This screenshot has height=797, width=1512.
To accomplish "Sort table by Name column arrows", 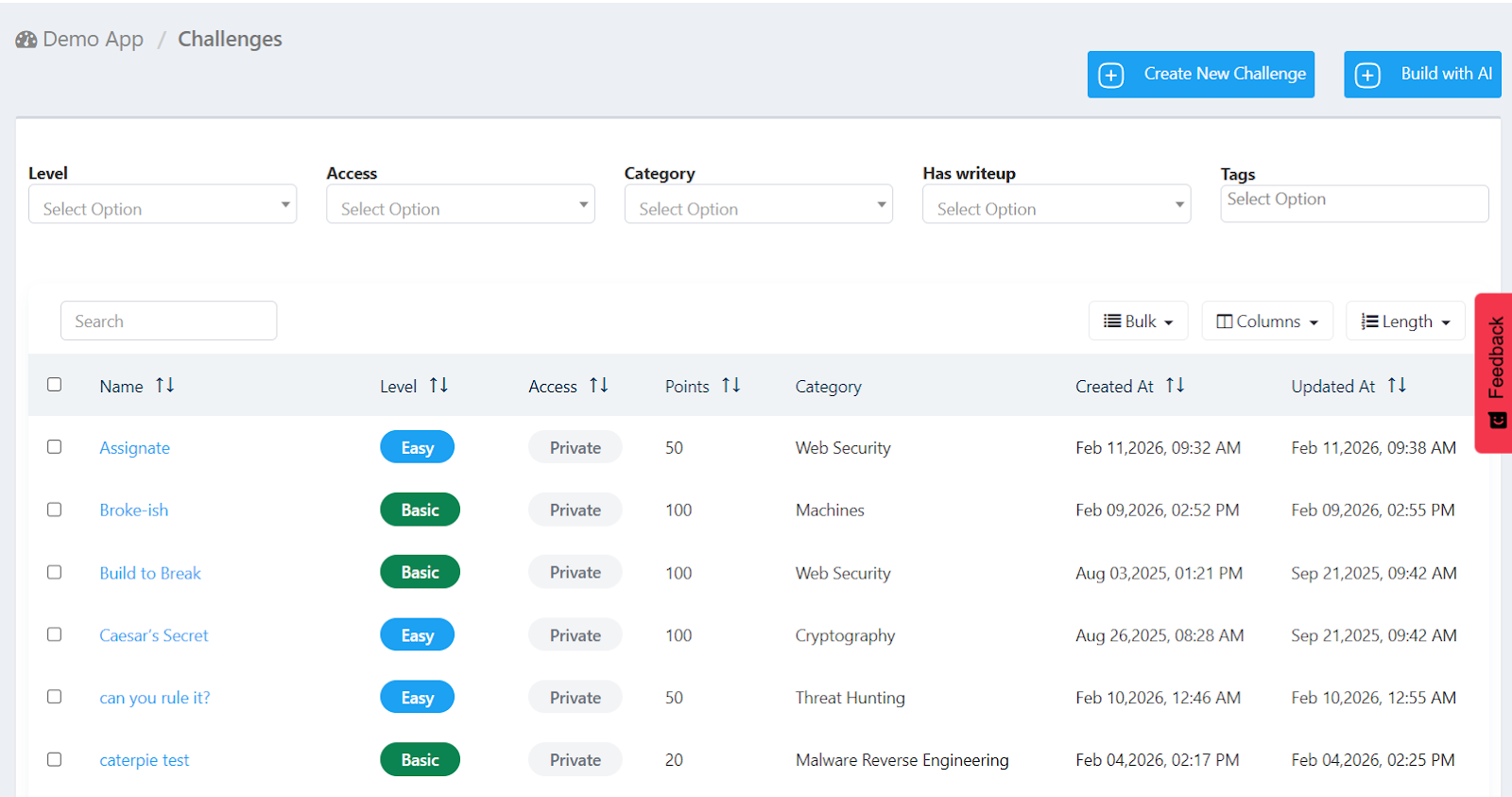I will coord(165,386).
